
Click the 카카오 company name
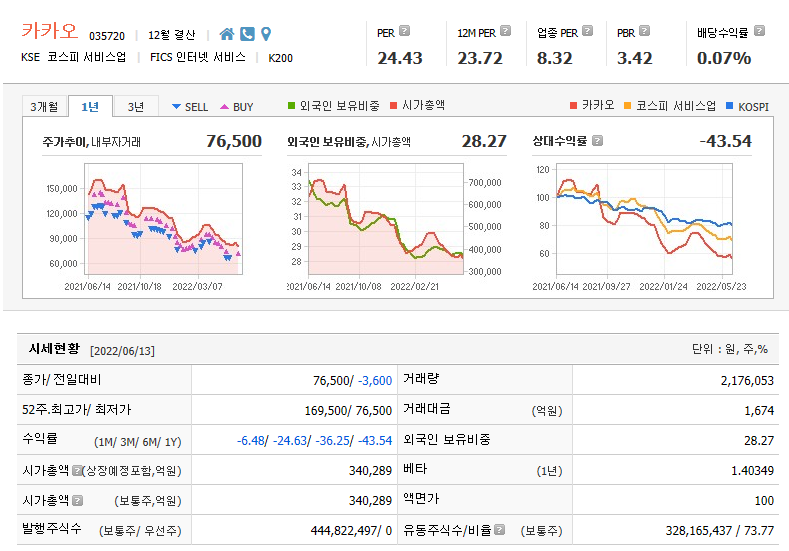tap(50, 31)
